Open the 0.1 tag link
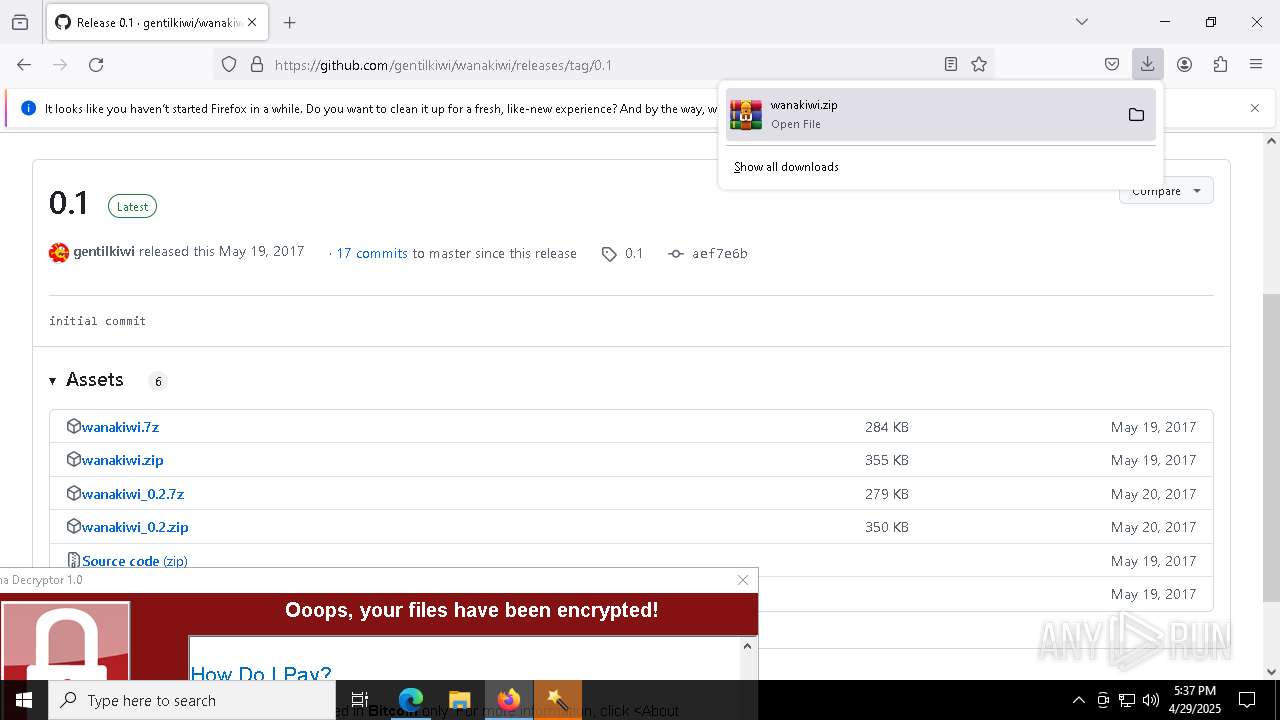The image size is (1280, 720). pos(622,254)
